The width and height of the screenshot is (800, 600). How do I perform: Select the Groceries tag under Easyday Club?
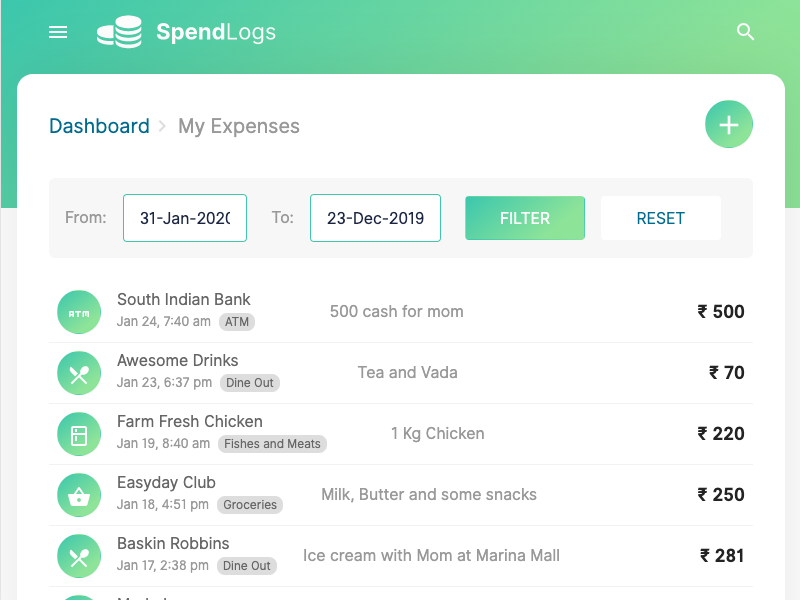tap(250, 505)
